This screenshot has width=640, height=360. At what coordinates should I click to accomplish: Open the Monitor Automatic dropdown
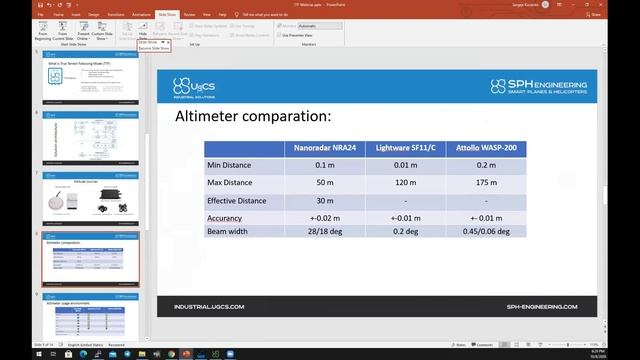point(320,26)
